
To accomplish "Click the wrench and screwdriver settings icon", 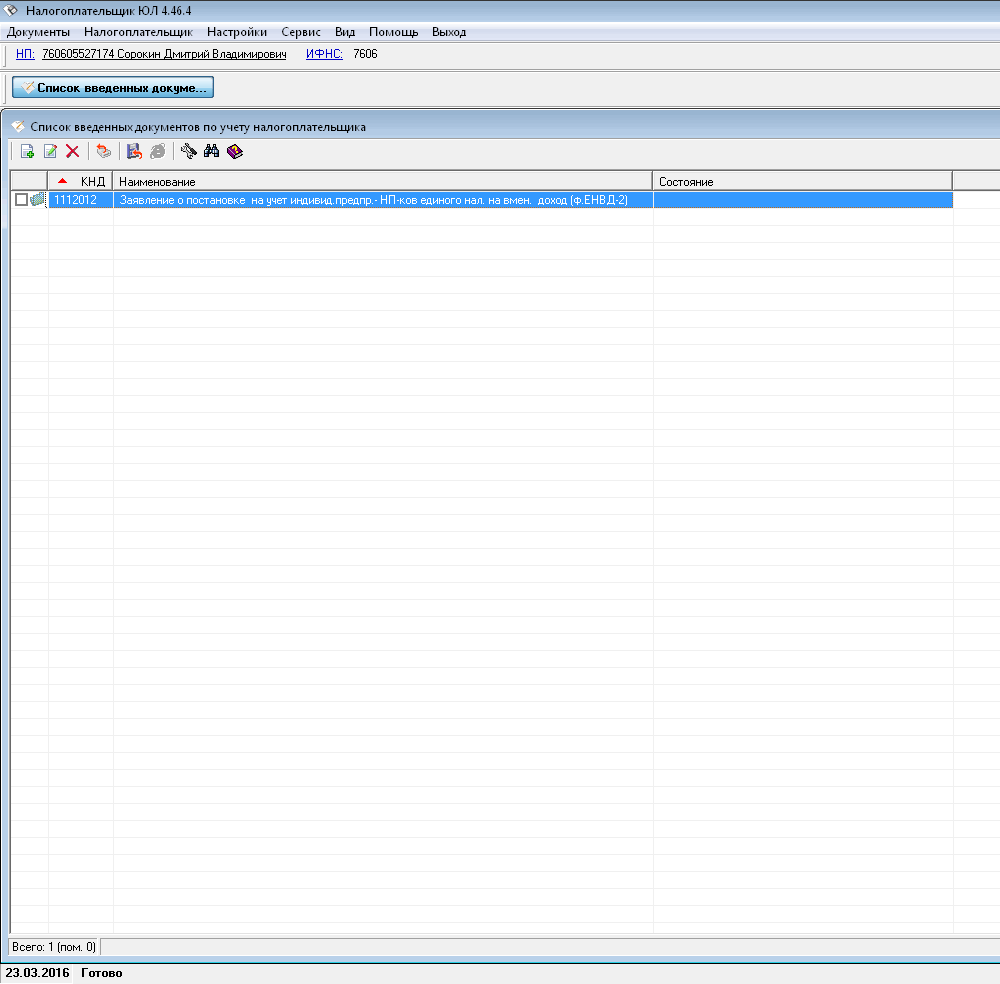I will click(188, 152).
